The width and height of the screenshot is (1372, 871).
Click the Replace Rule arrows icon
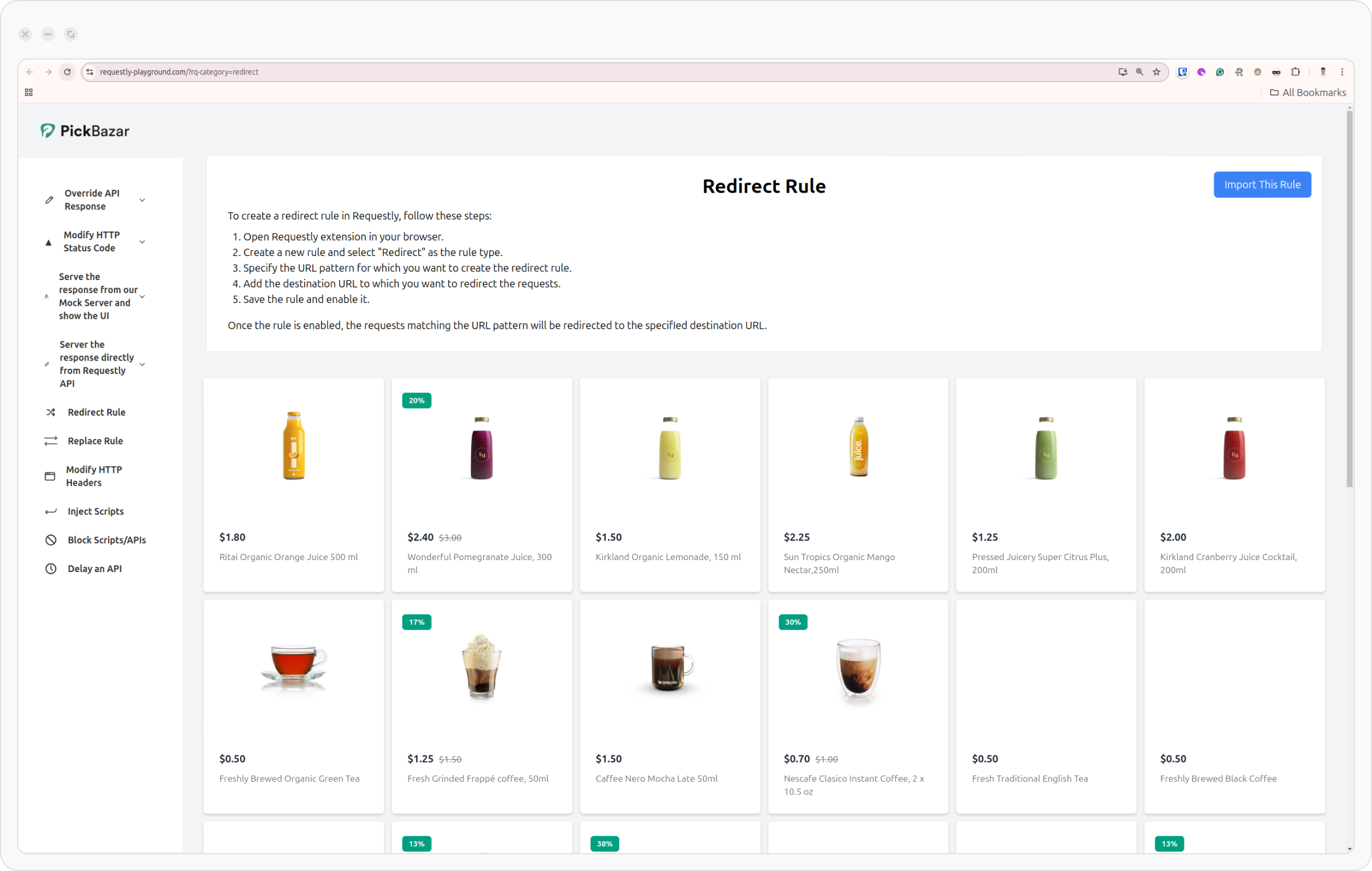coord(51,441)
